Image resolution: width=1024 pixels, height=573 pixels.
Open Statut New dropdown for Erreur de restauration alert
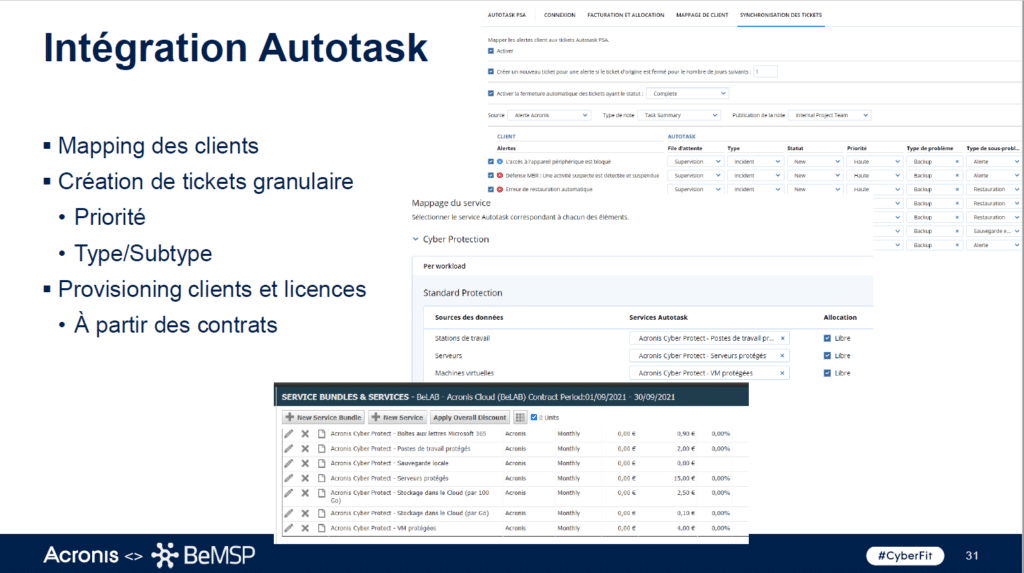click(x=814, y=189)
